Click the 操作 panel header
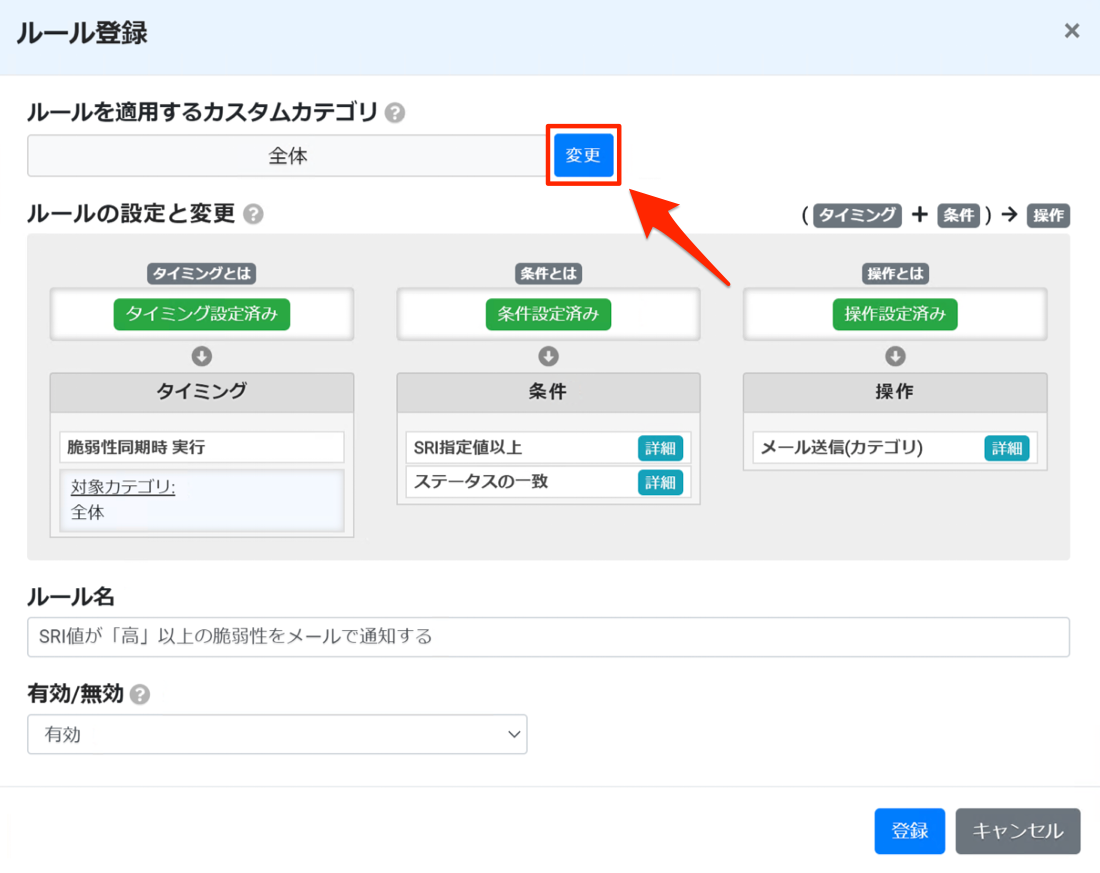This screenshot has height=873, width=1100. pyautogui.click(x=894, y=392)
